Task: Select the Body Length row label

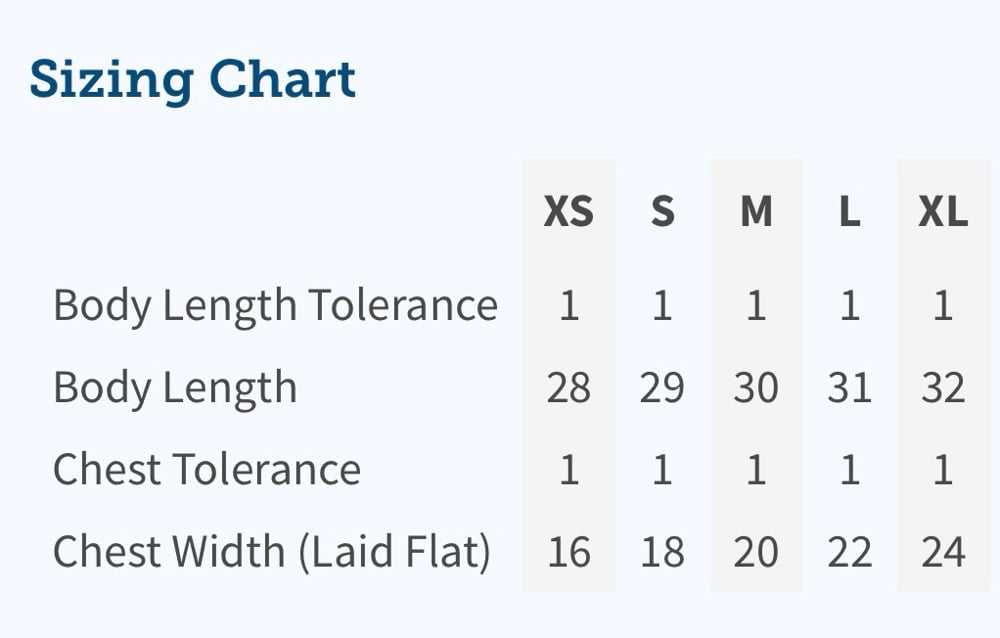Action: [175, 387]
